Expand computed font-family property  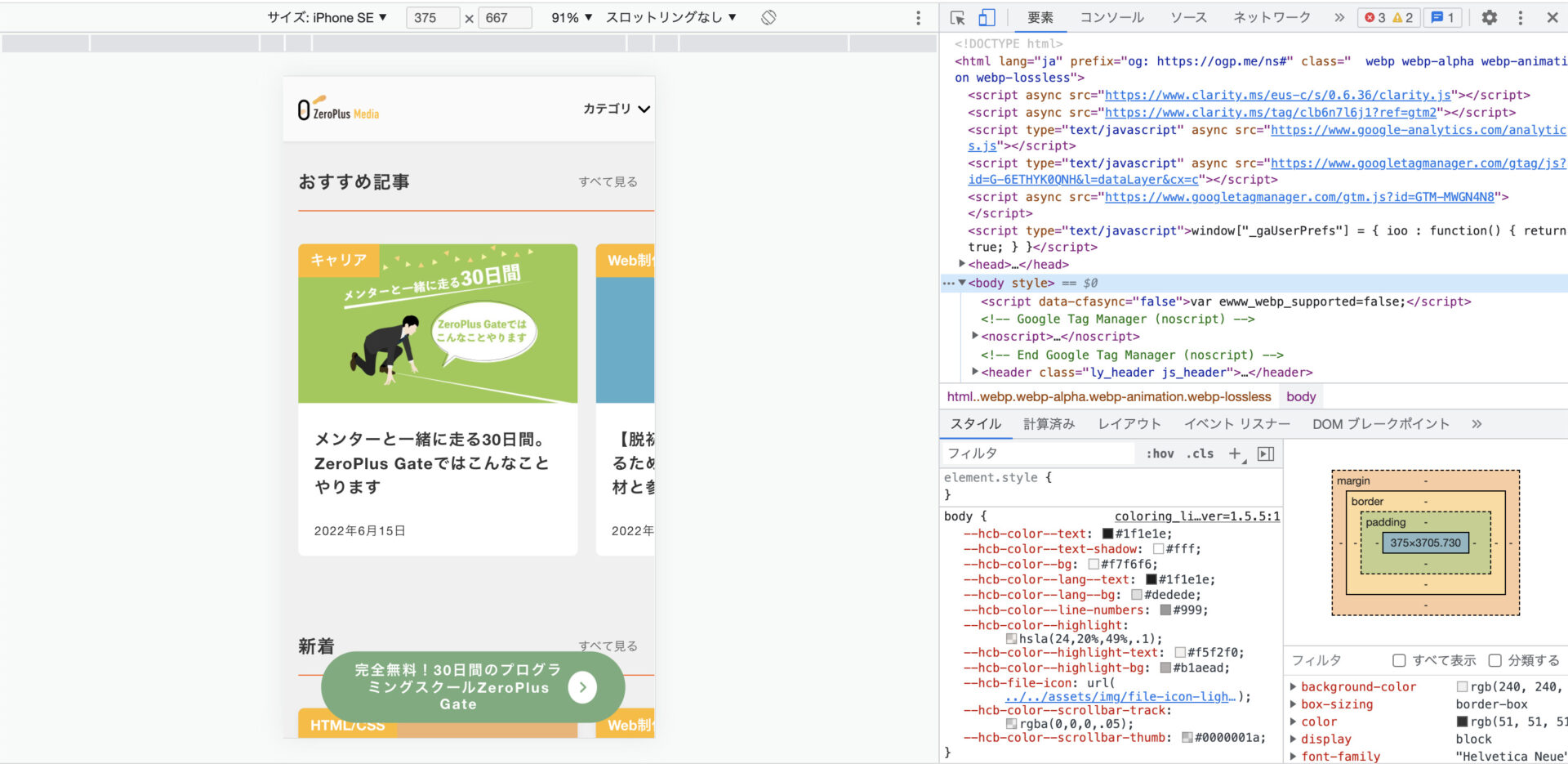pyautogui.click(x=1293, y=756)
